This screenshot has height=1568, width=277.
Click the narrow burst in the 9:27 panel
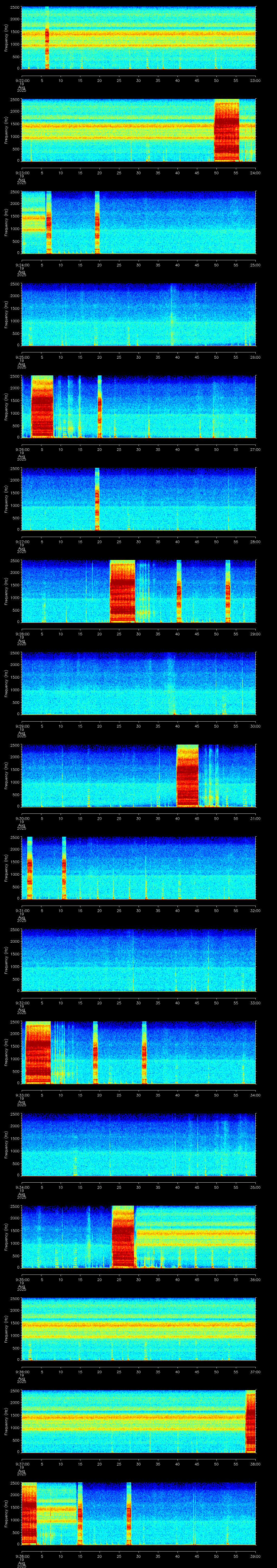tap(97, 499)
